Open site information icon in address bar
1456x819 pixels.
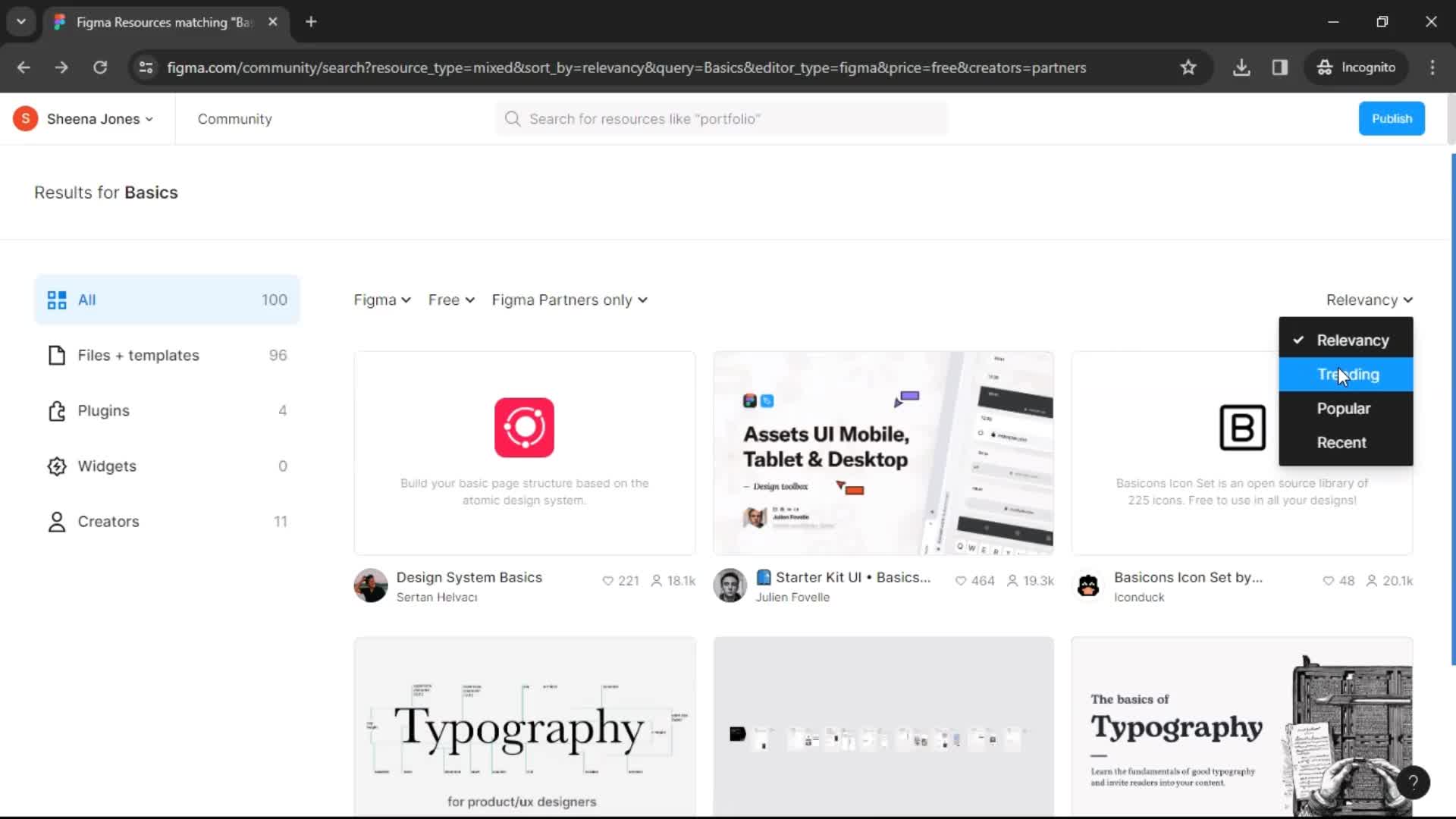pos(146,67)
